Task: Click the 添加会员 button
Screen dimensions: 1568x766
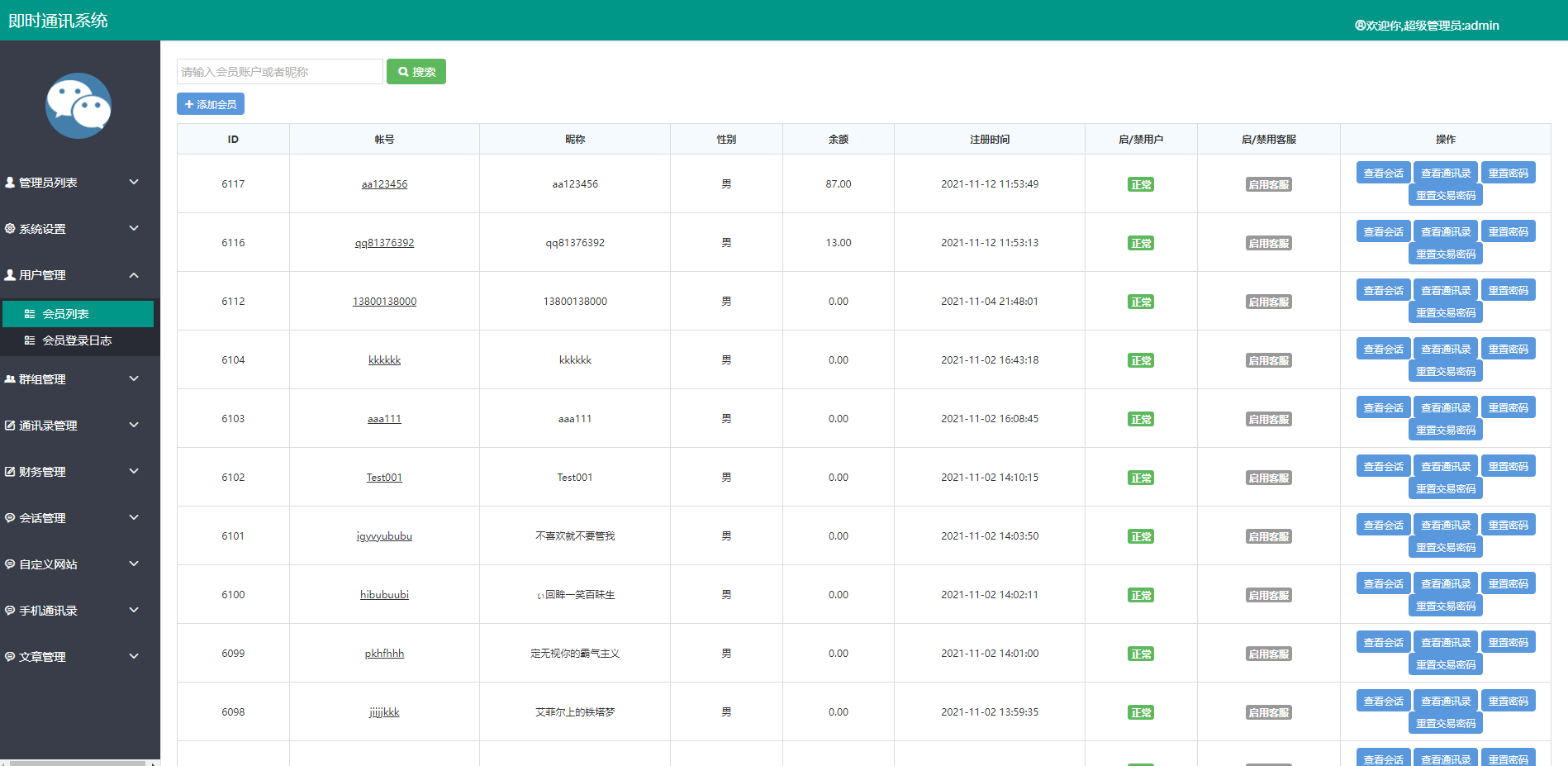Action: pos(211,104)
